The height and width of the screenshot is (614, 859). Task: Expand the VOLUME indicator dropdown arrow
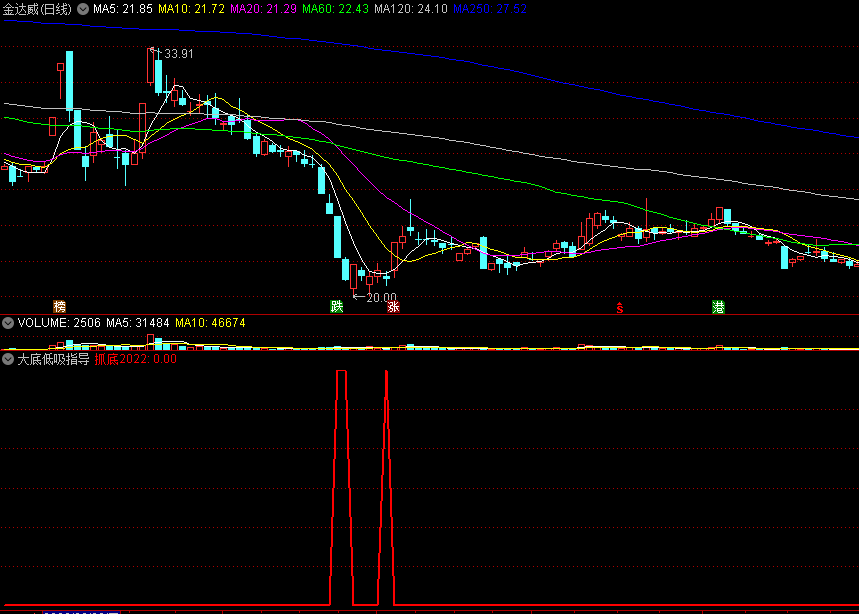tap(8, 323)
